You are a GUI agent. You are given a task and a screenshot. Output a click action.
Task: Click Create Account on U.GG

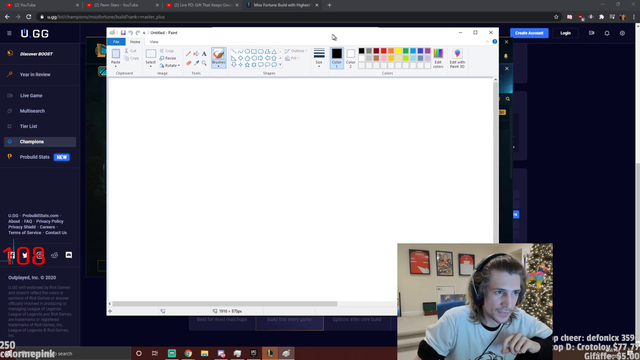(x=529, y=33)
